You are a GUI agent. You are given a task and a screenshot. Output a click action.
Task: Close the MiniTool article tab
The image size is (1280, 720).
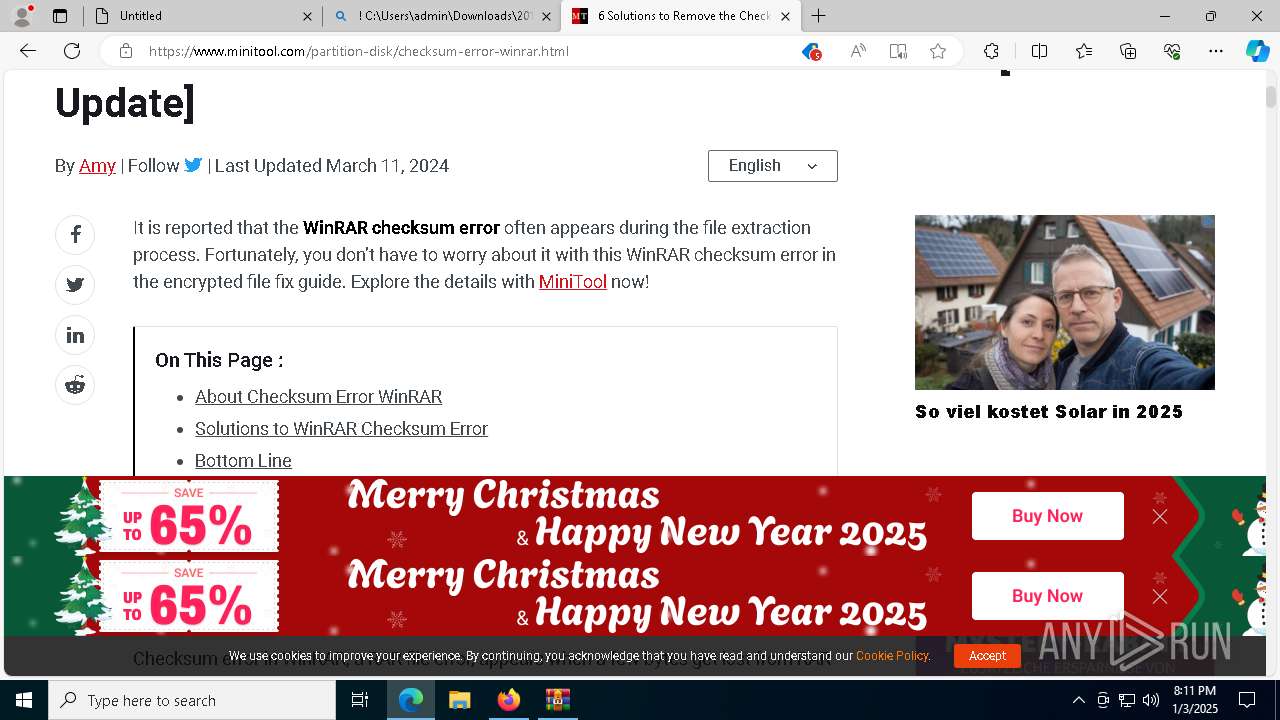coord(785,16)
